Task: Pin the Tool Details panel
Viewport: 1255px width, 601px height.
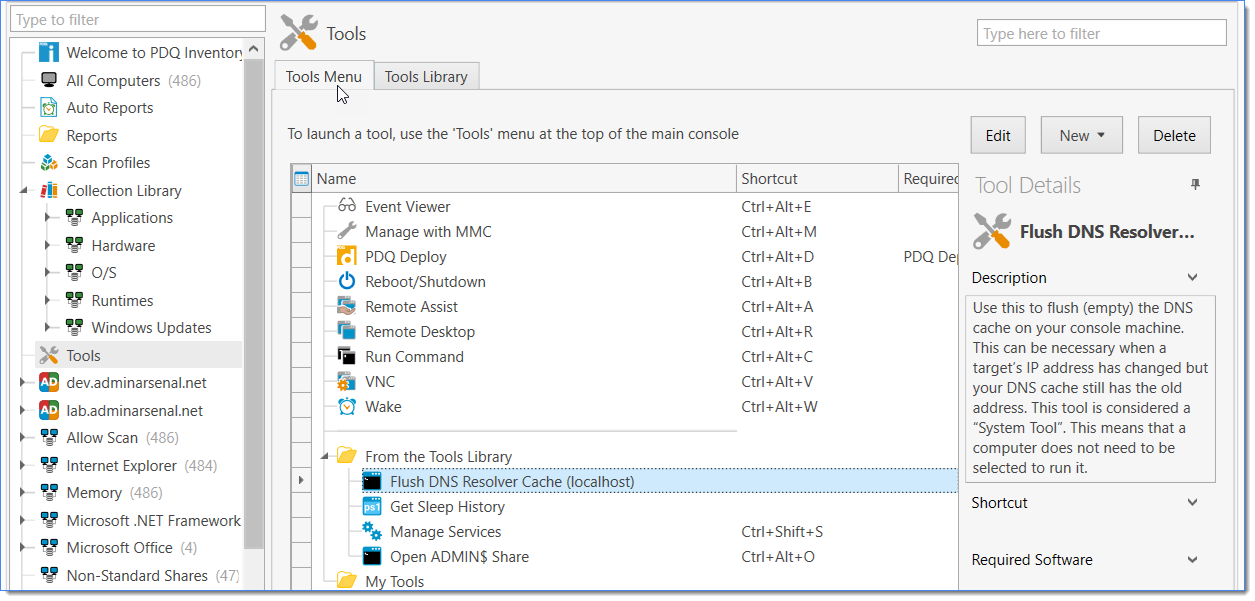Action: click(1195, 185)
